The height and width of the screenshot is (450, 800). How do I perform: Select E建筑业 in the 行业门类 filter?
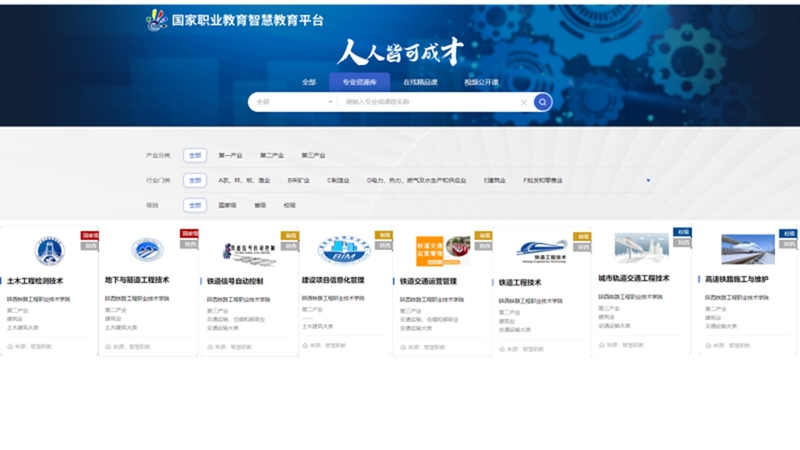496,181
